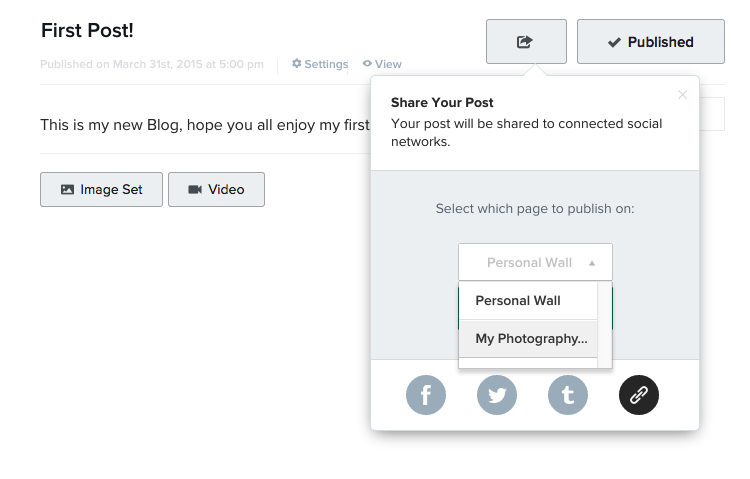This screenshot has height=479, width=750.
Task: Open post Settings with gear icon
Action: 319,64
